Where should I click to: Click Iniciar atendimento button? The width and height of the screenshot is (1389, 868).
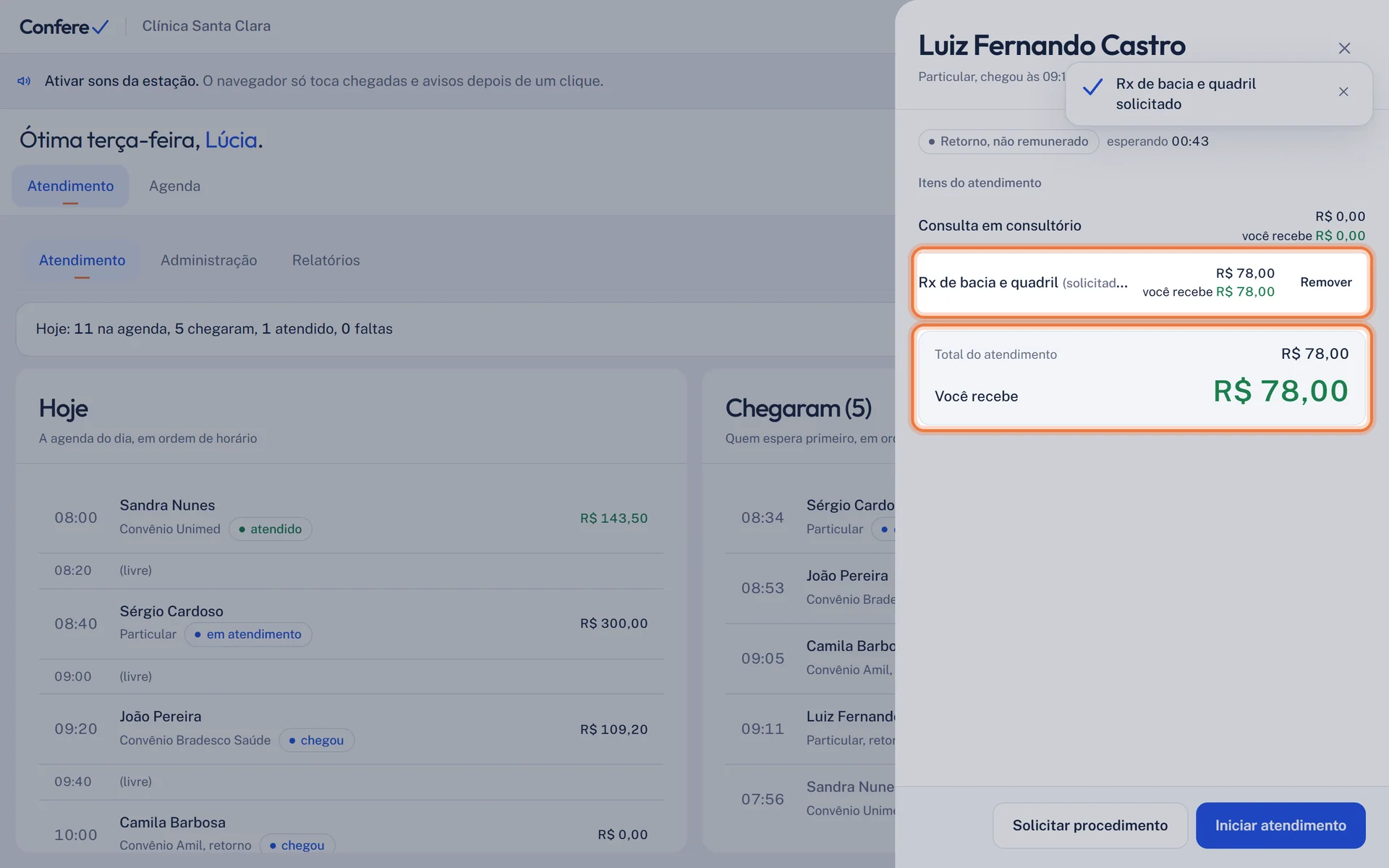pyautogui.click(x=1280, y=825)
